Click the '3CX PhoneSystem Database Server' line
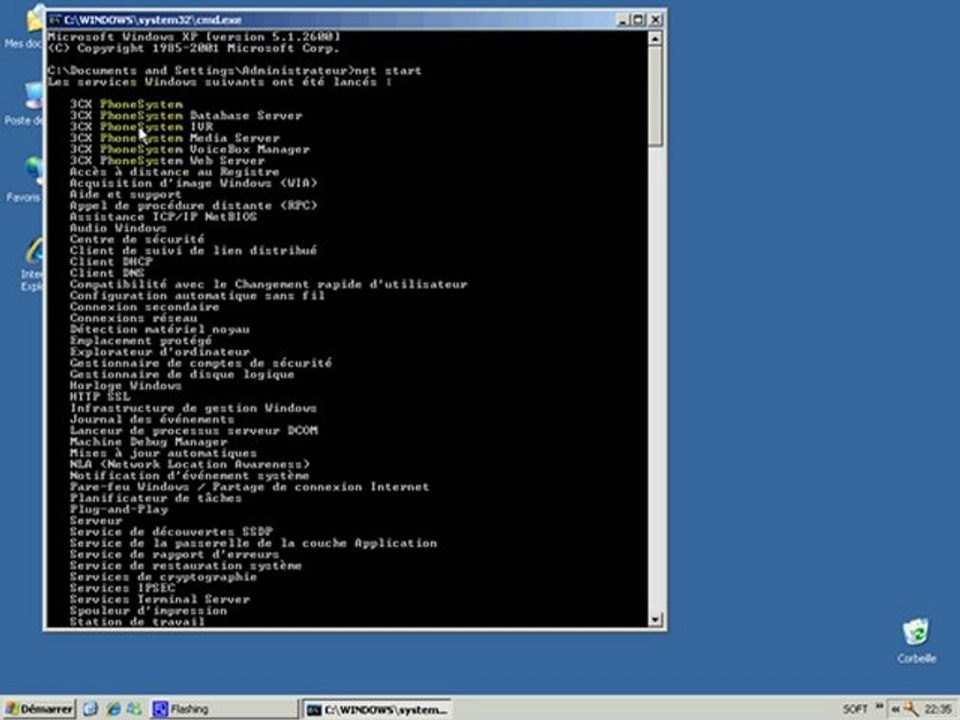This screenshot has height=720, width=960. tap(186, 116)
